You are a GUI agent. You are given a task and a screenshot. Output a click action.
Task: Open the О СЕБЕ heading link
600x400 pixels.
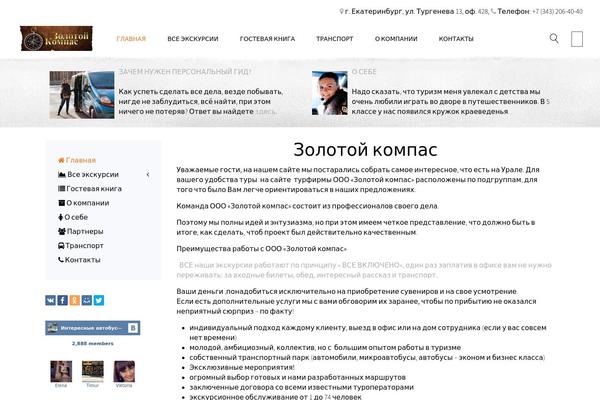tap(364, 72)
